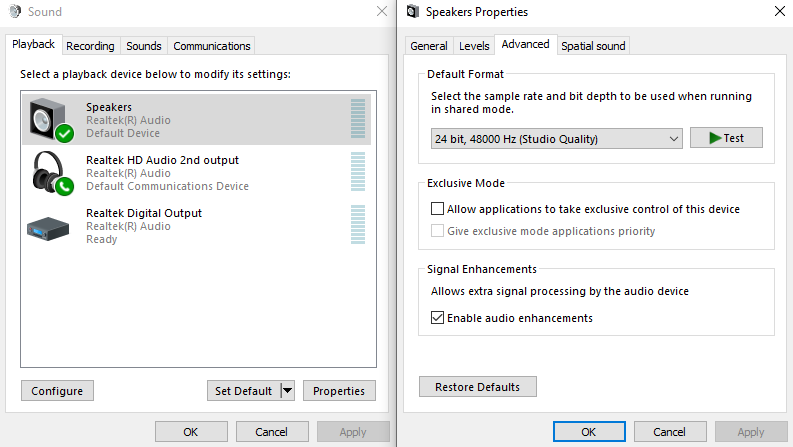The height and width of the screenshot is (447, 793).
Task: Select Realtek HD Audio 2nd output in list
Action: coord(162,173)
